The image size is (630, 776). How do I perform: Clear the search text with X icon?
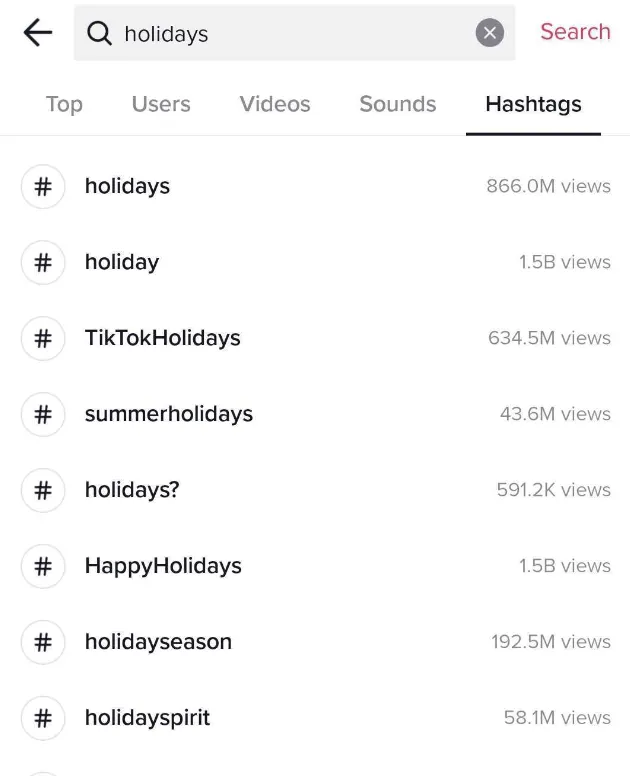tap(489, 33)
